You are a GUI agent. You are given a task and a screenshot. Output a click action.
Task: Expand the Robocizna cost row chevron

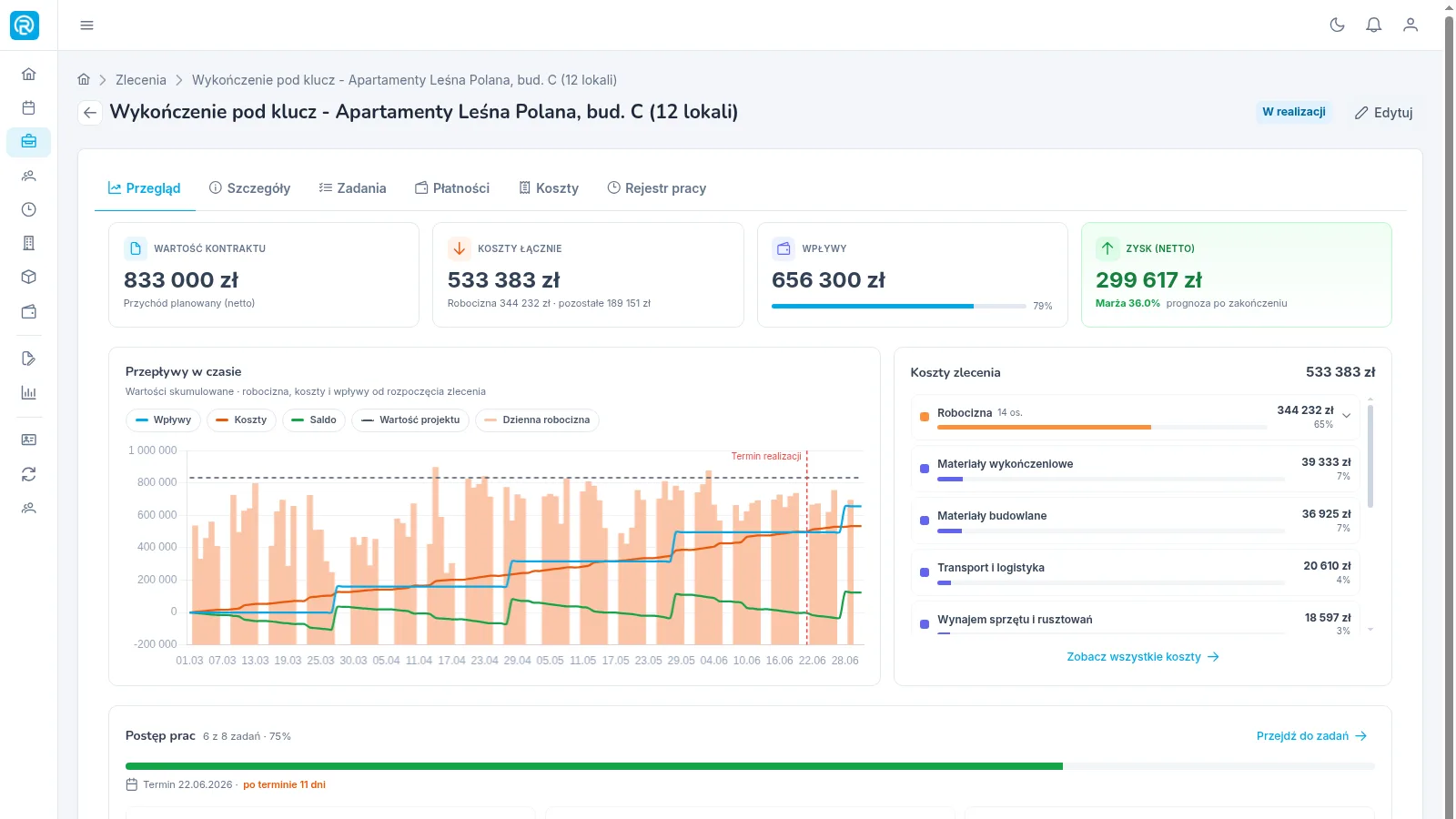point(1347,416)
